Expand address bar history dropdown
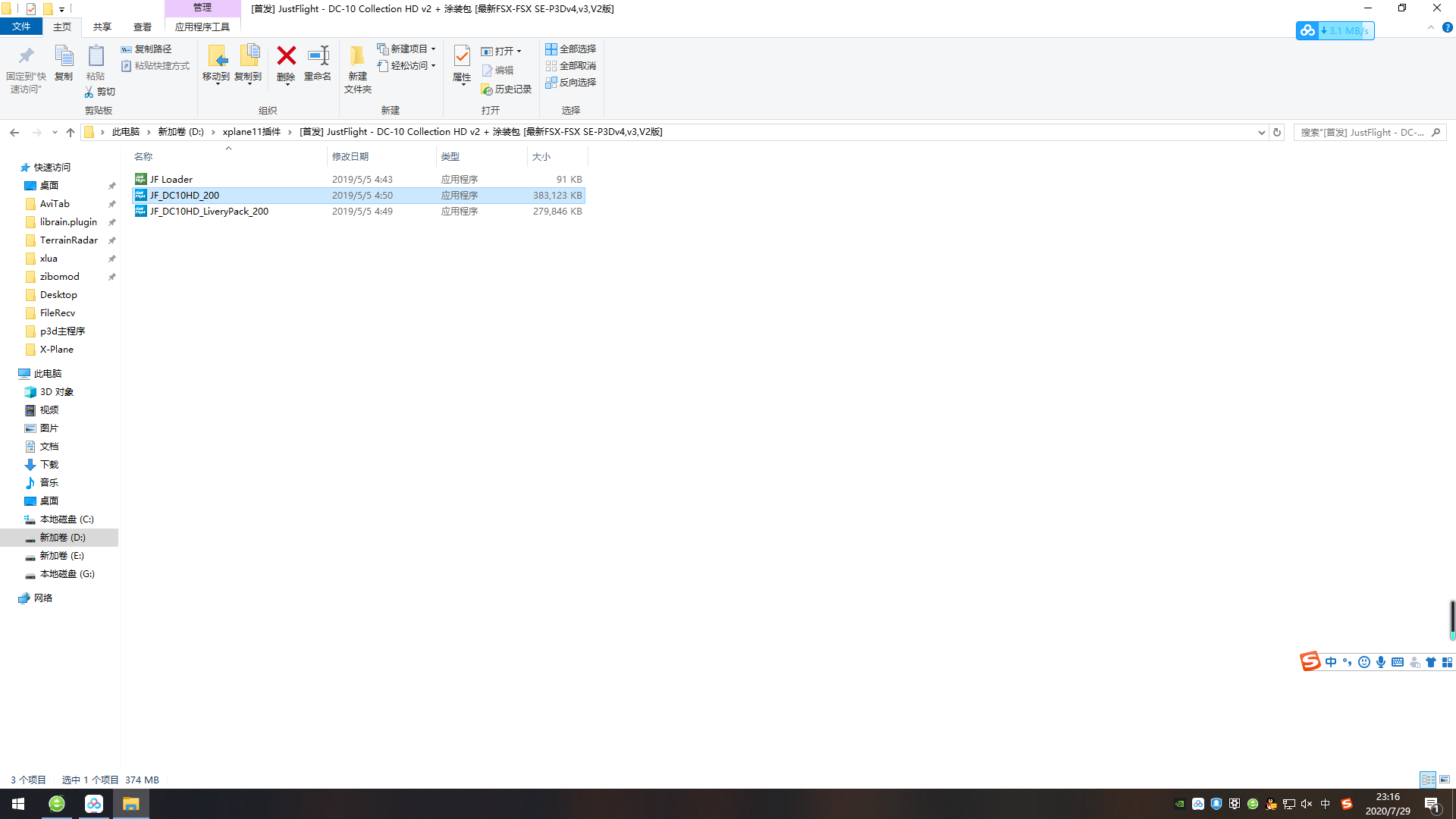This screenshot has width=1456, height=819. (1261, 132)
